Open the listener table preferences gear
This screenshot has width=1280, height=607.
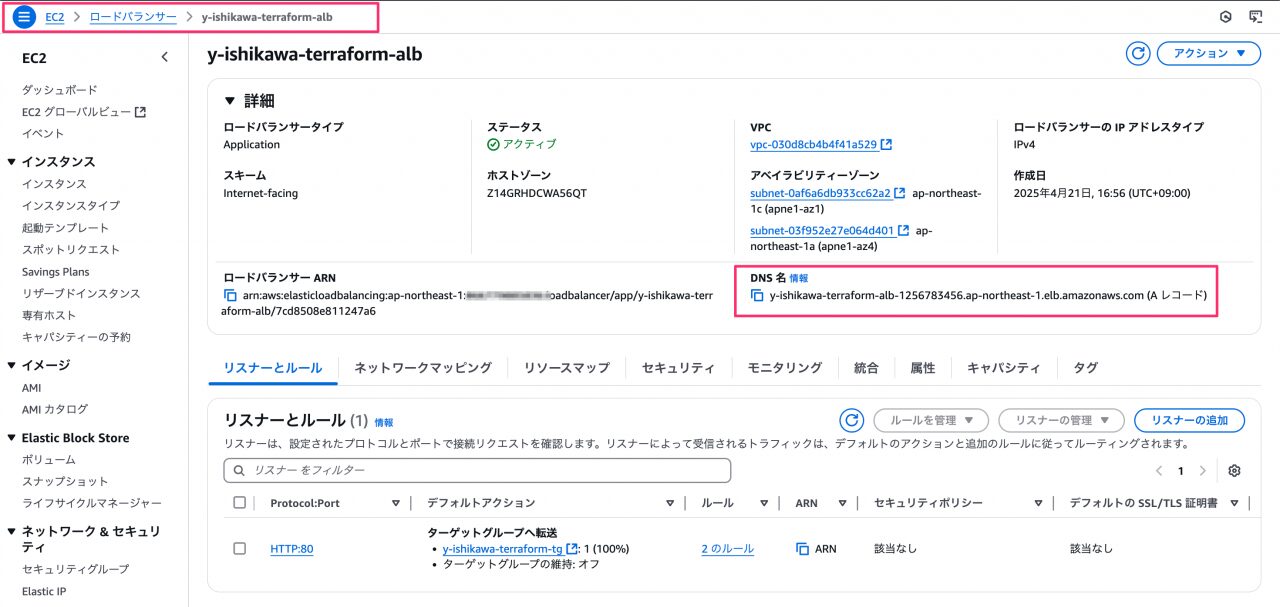pos(1234,470)
